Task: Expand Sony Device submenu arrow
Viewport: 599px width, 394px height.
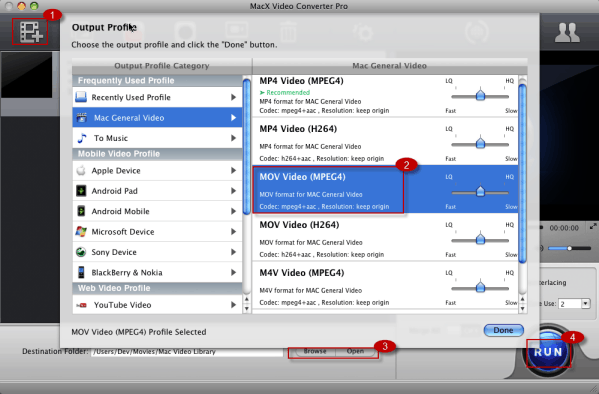Action: click(233, 252)
